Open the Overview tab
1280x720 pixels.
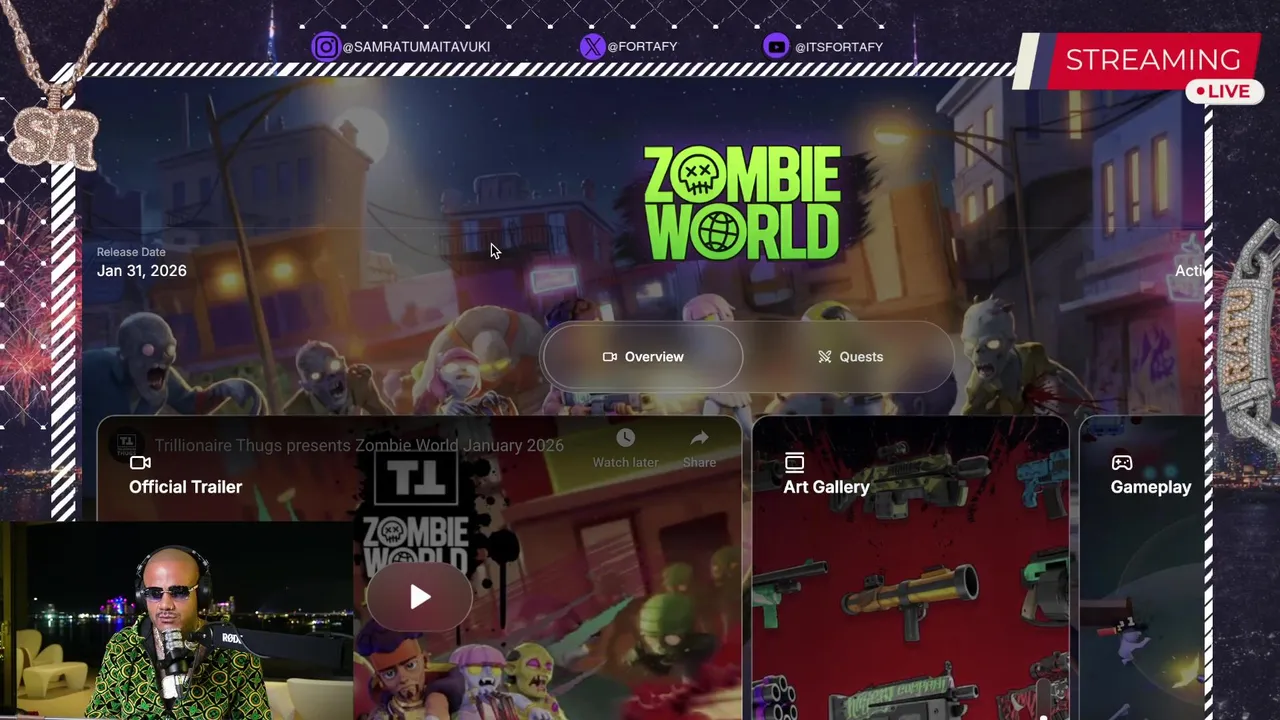[643, 357]
